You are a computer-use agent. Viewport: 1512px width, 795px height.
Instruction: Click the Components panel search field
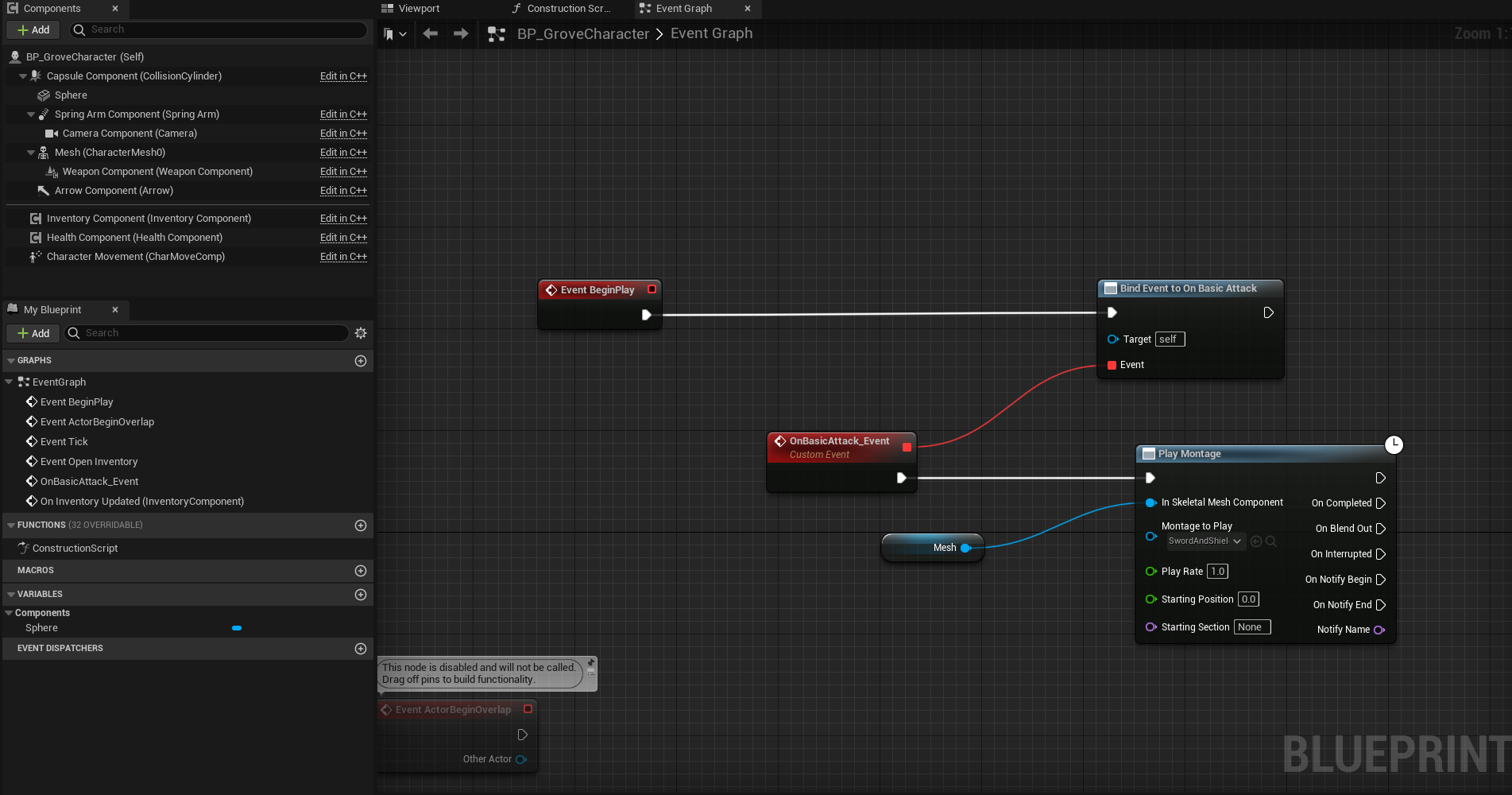pyautogui.click(x=218, y=29)
